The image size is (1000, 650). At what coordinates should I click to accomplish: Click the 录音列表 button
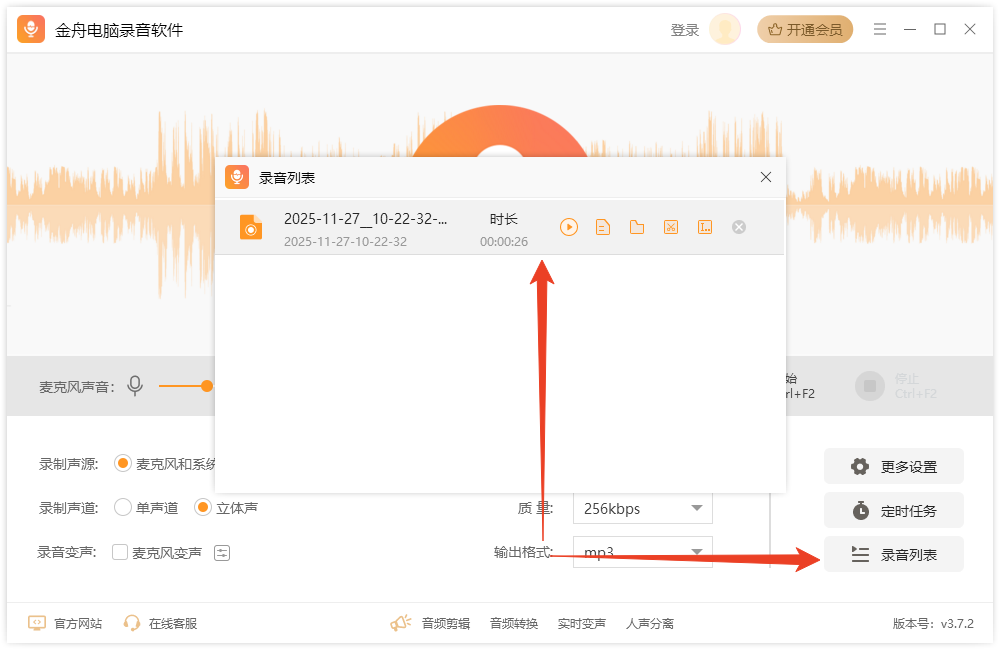[893, 554]
